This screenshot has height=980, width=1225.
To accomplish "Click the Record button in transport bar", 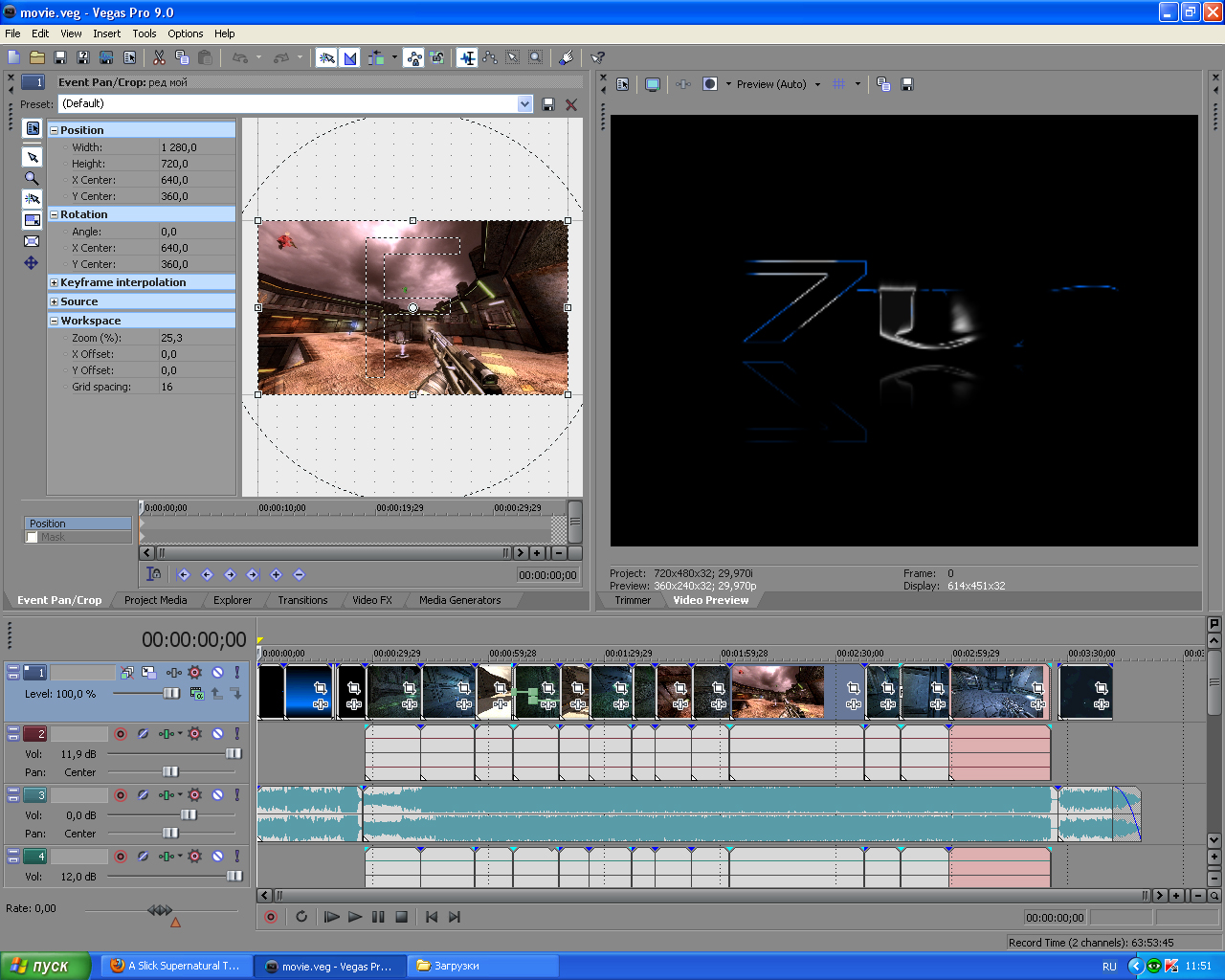I will tap(271, 917).
